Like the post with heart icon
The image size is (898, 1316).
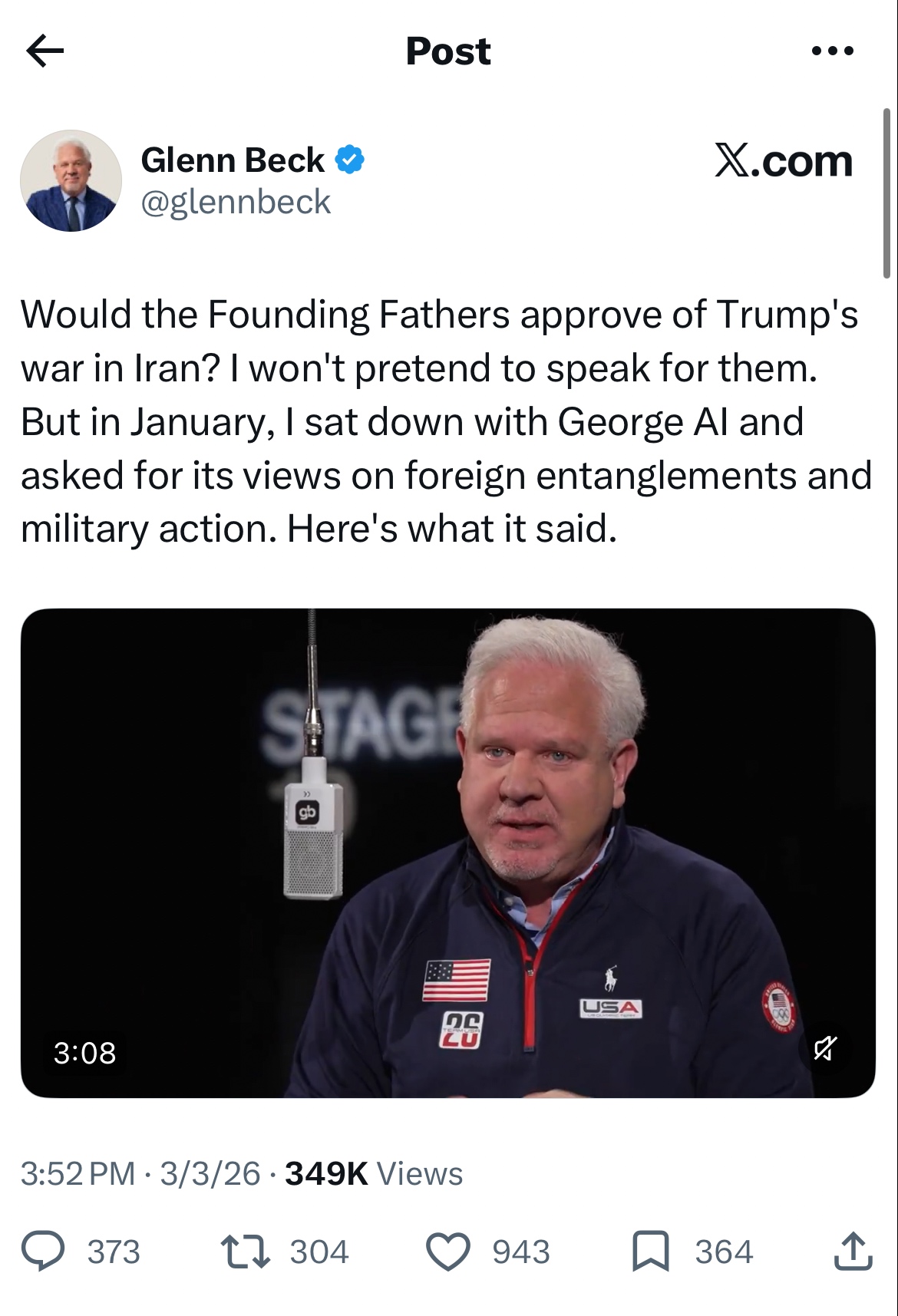[447, 1252]
